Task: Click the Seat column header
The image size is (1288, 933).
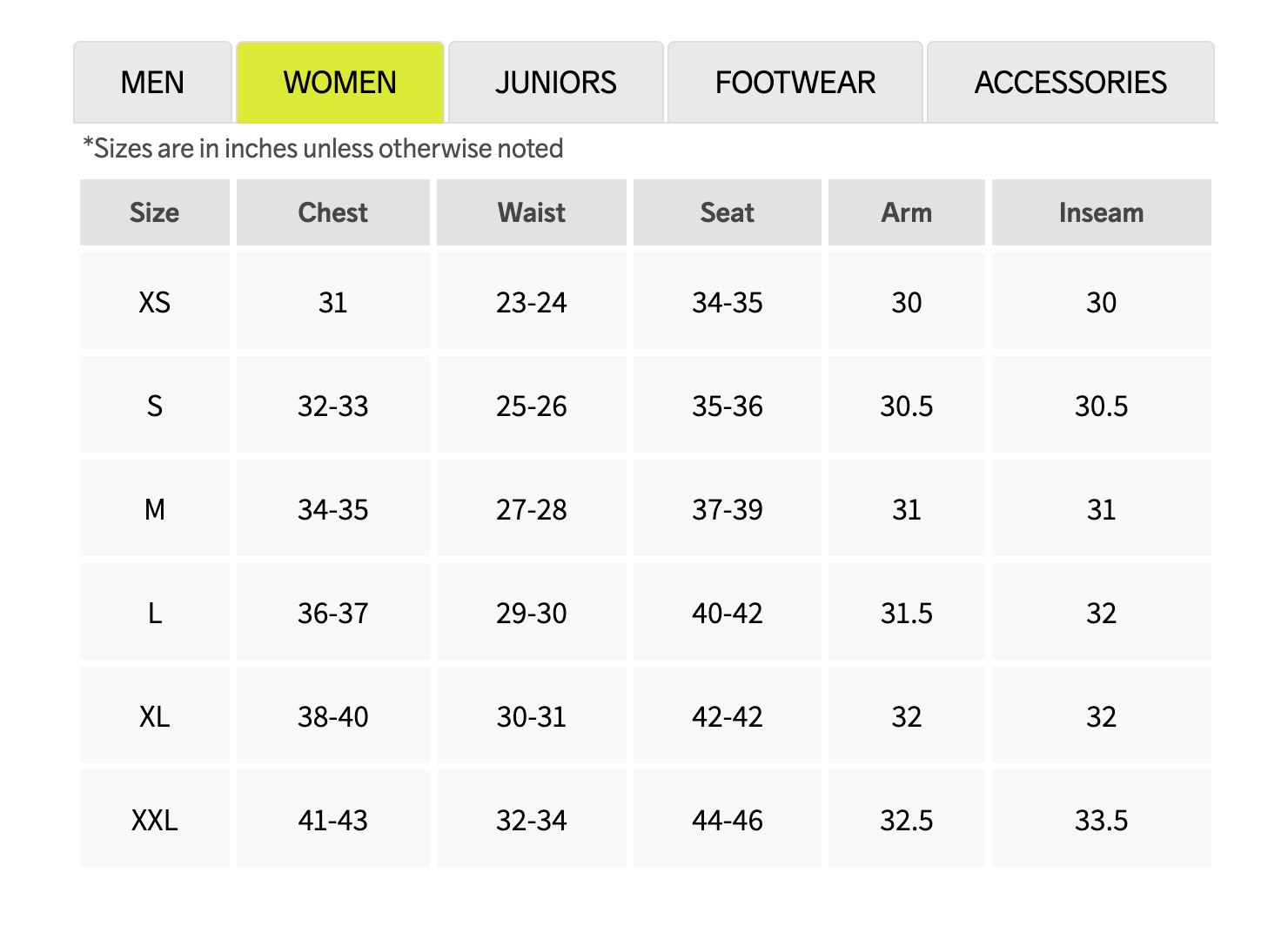Action: (x=727, y=212)
